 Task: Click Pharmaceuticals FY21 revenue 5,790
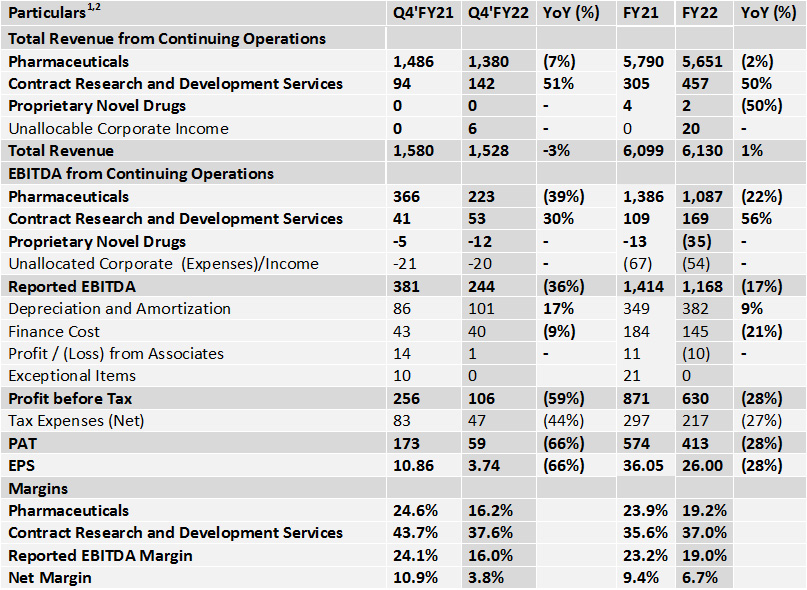coord(643,62)
